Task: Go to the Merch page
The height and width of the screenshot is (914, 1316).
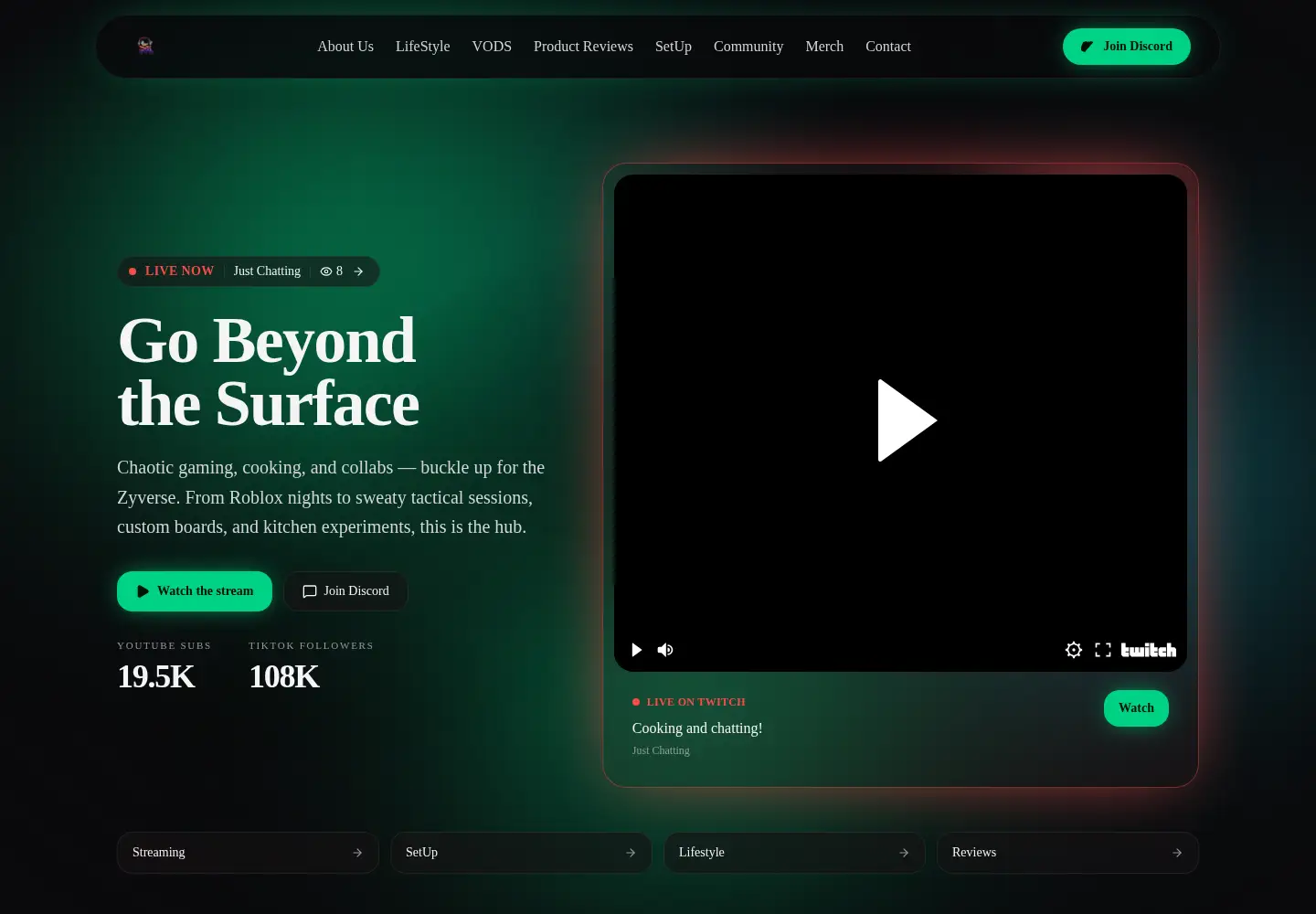Action: (x=824, y=47)
